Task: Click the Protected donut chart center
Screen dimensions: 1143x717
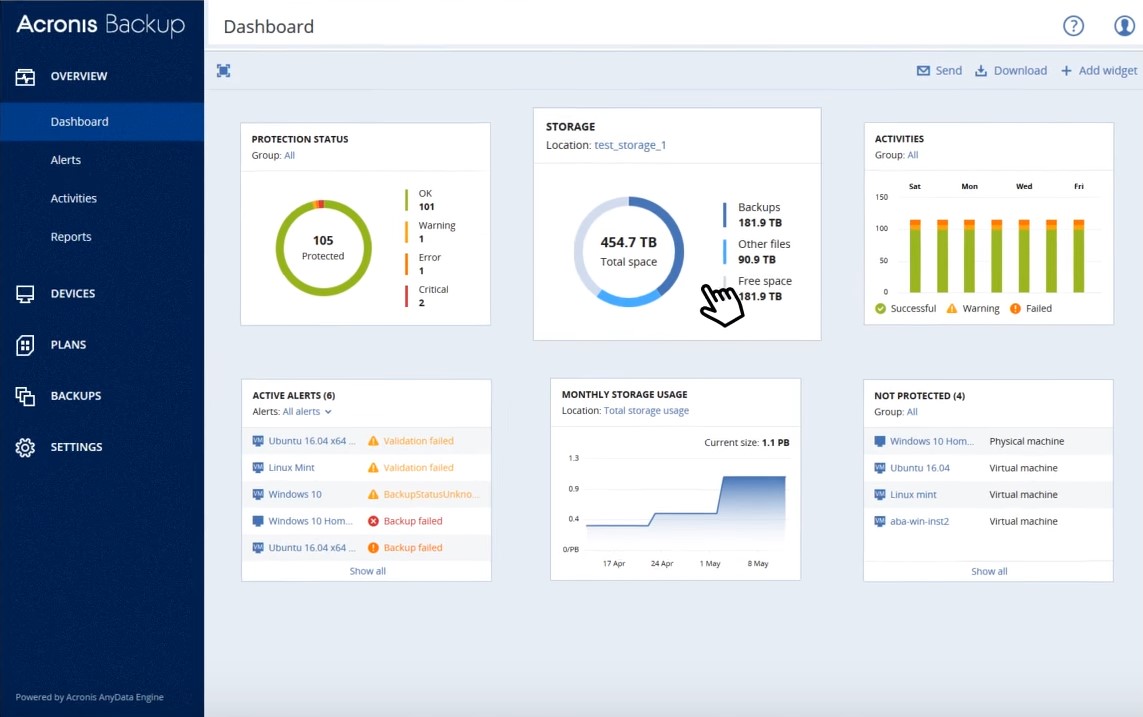Action: (x=323, y=247)
